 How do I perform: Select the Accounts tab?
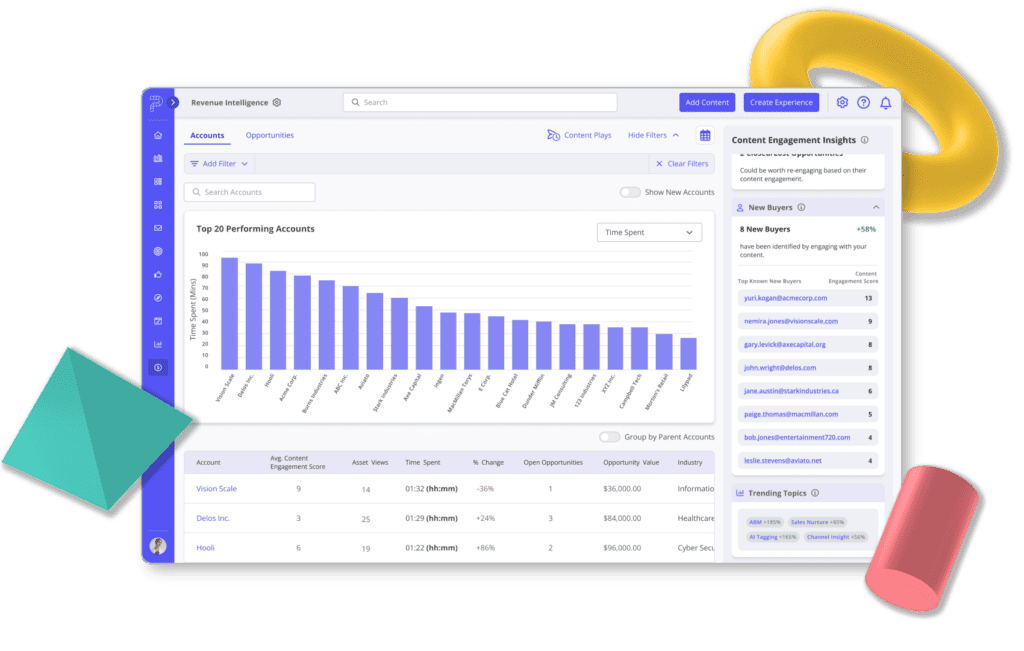(207, 135)
